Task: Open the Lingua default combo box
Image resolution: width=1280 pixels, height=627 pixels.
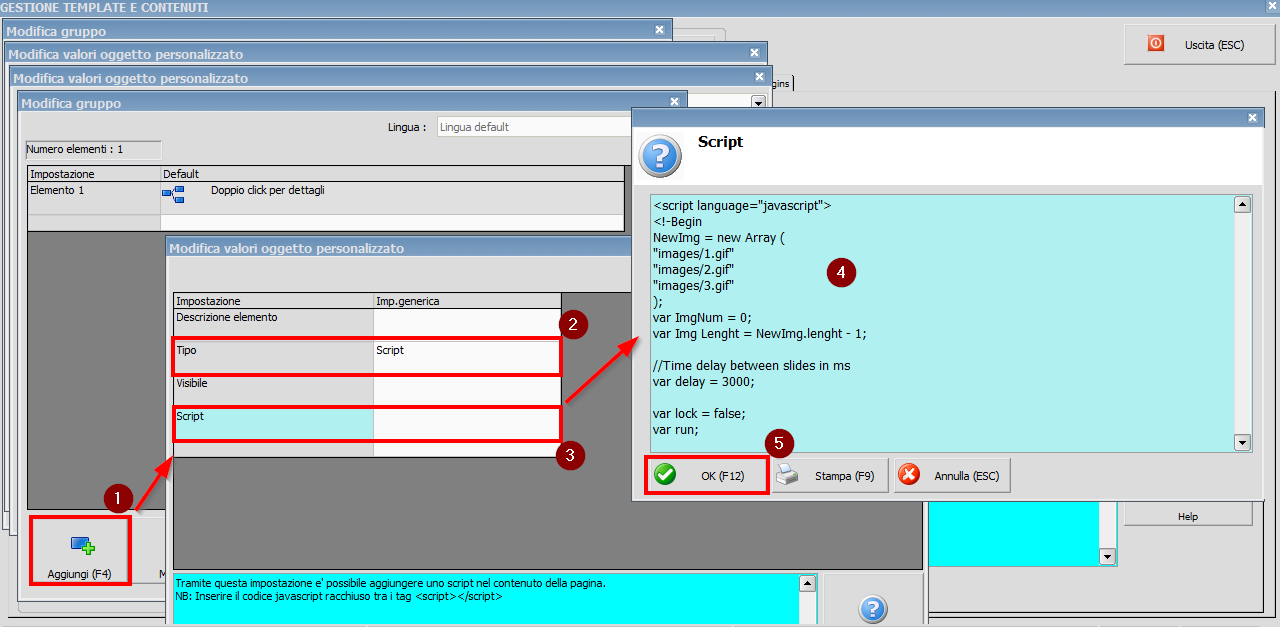Action: 534,127
